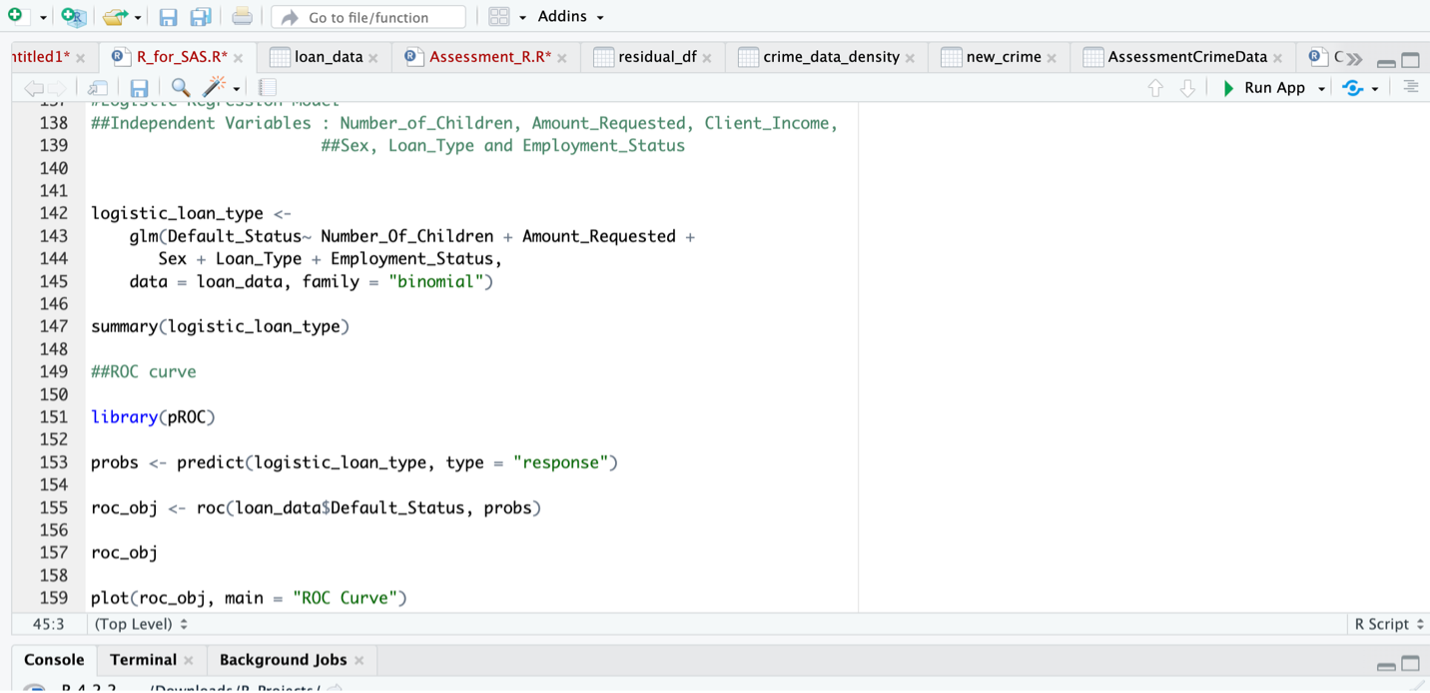Close the Terminal tab
This screenshot has width=1430, height=693.
coord(188,661)
